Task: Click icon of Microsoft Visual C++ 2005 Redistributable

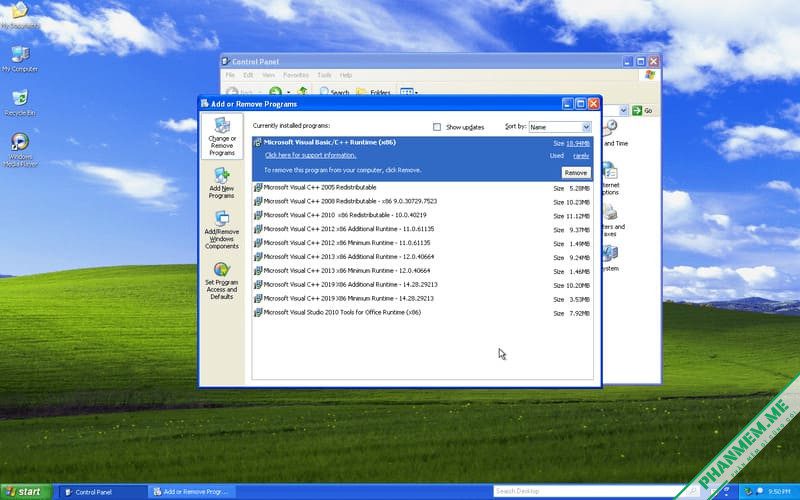Action: tap(258, 188)
